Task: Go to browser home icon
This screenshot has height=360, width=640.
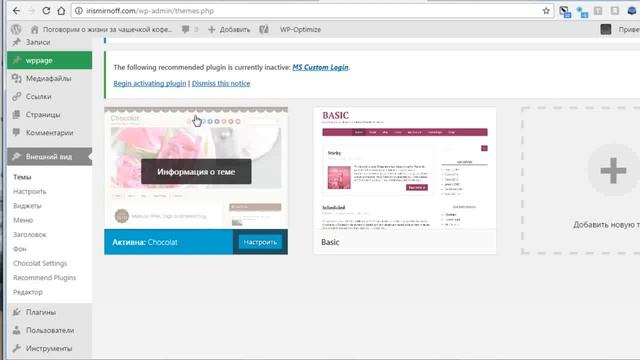Action: click(61, 11)
